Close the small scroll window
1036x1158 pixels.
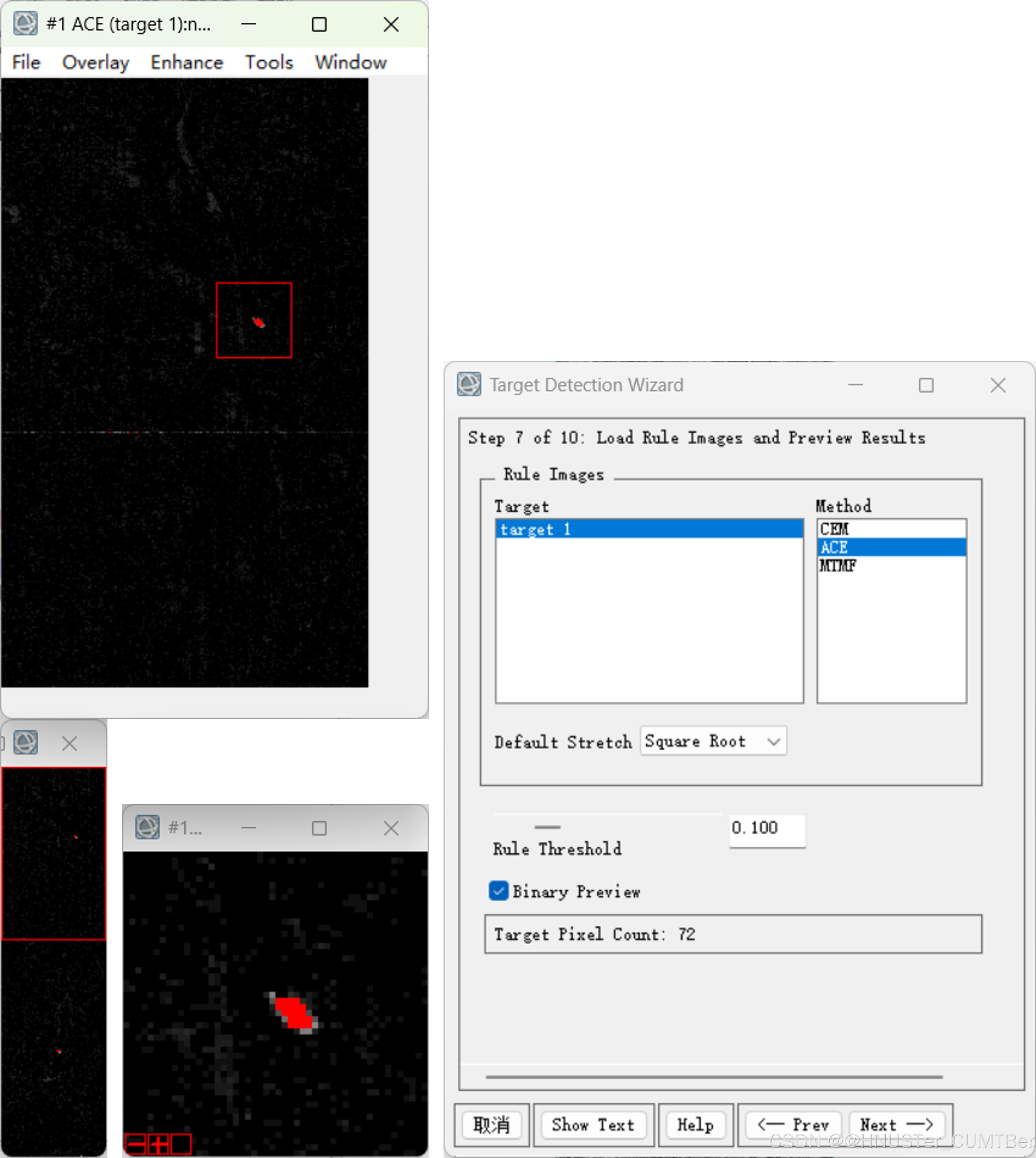69,743
